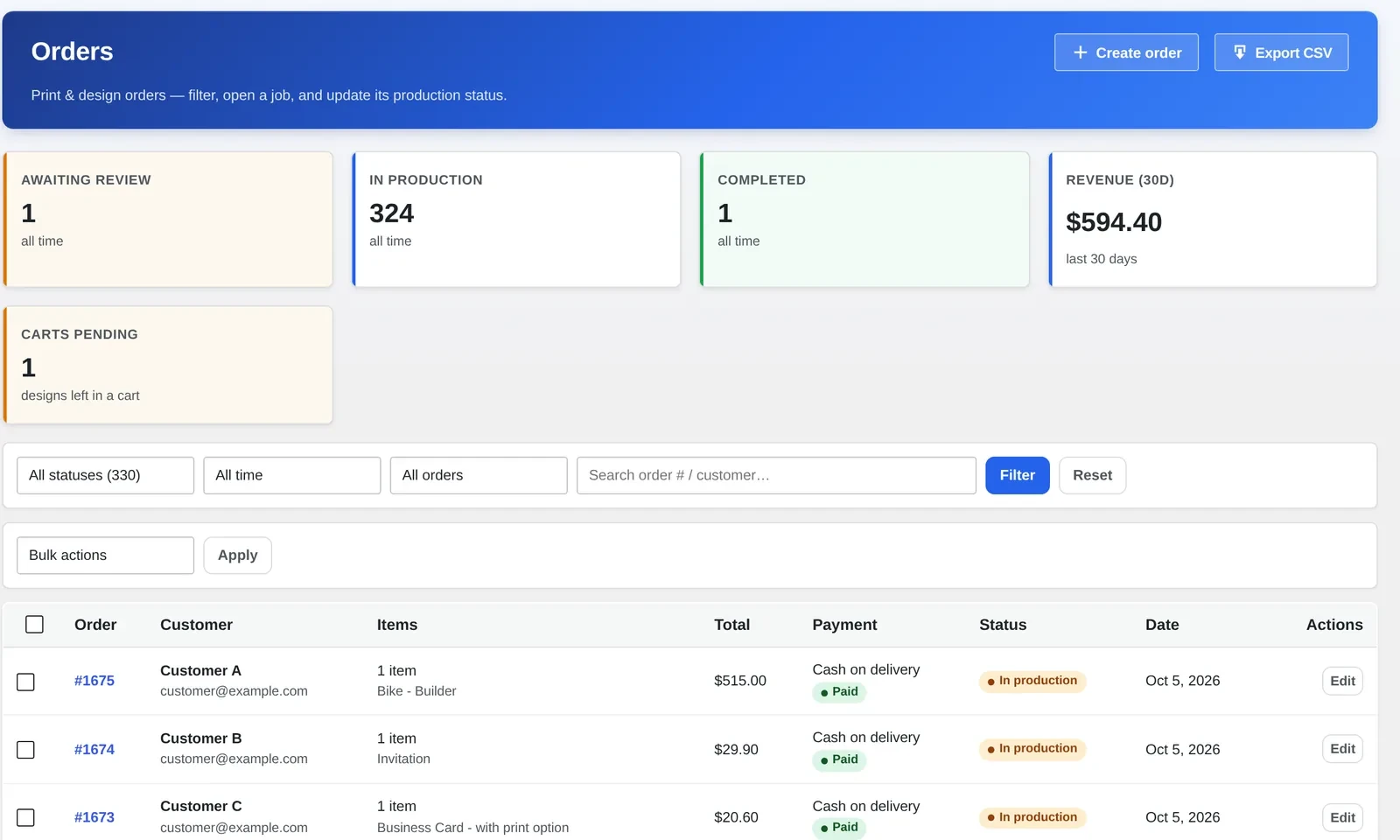Click the plus icon in Create order
The height and width of the screenshot is (840, 1400).
click(1080, 52)
